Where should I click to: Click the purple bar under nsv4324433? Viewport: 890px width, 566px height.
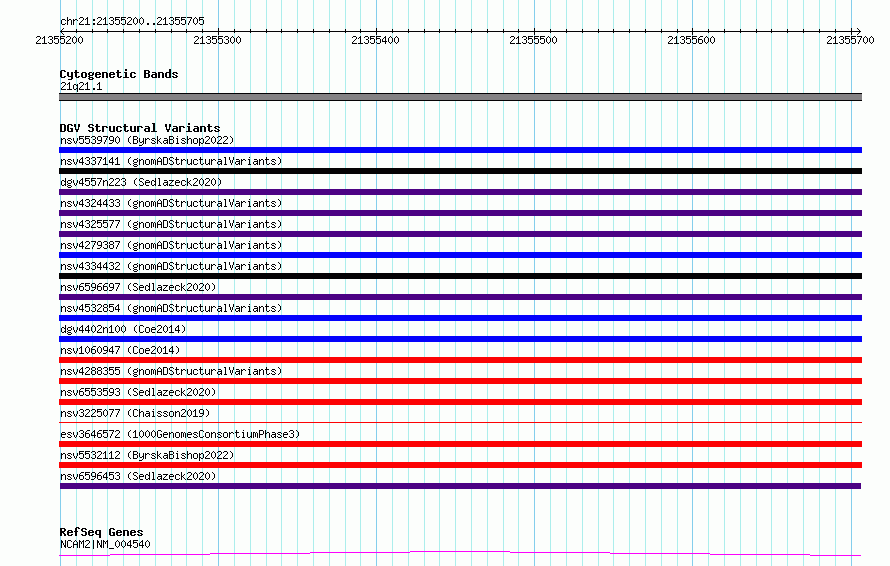(460, 213)
